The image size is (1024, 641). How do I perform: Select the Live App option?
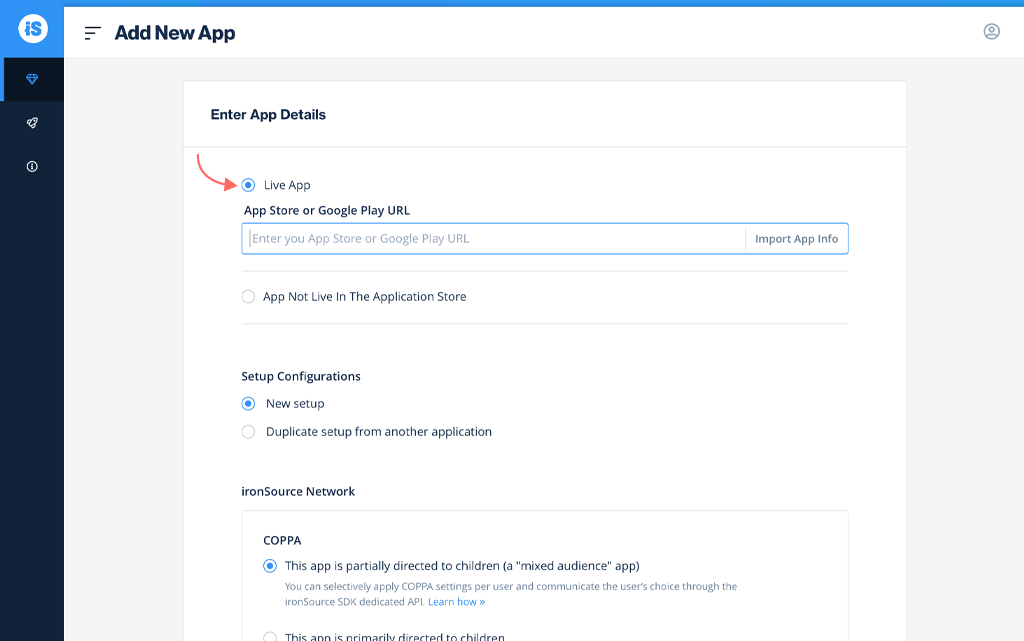[x=247, y=184]
